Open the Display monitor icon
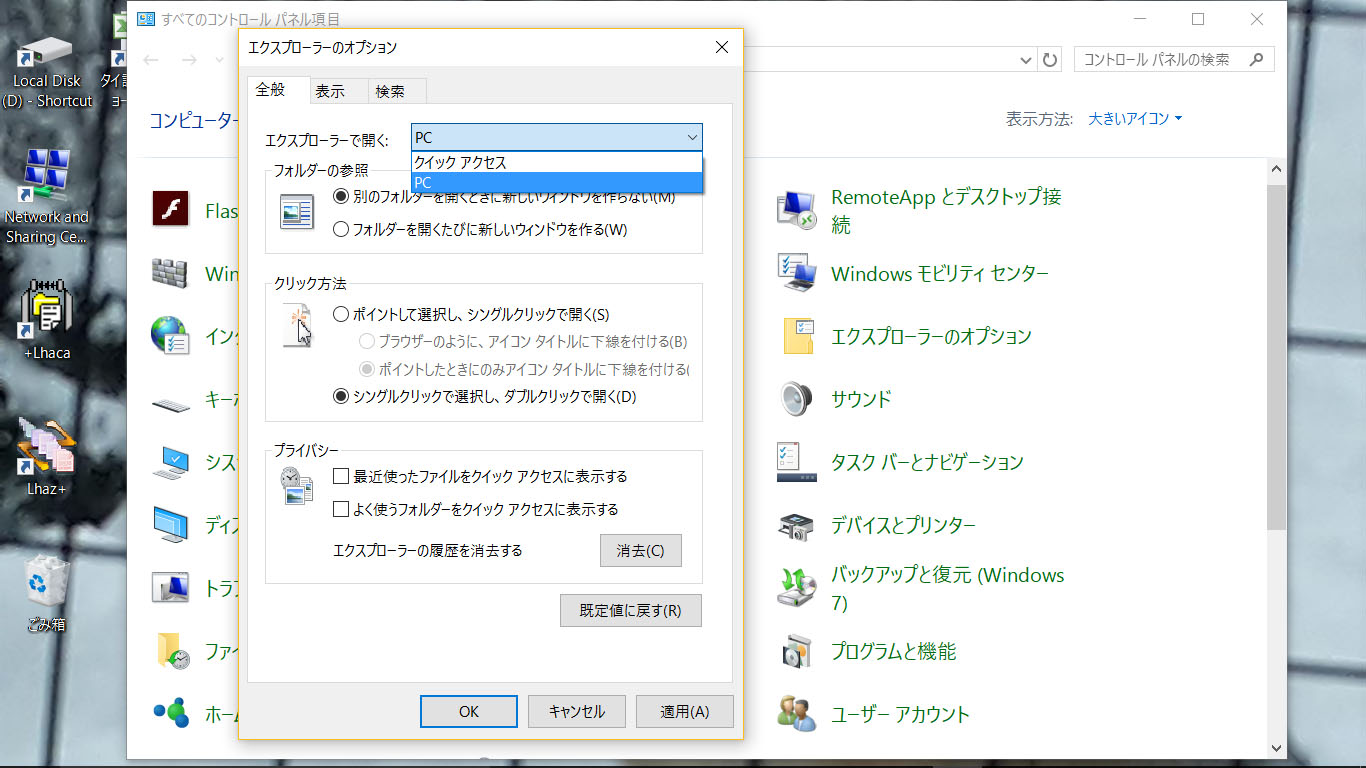This screenshot has width=1366, height=768. tap(170, 525)
